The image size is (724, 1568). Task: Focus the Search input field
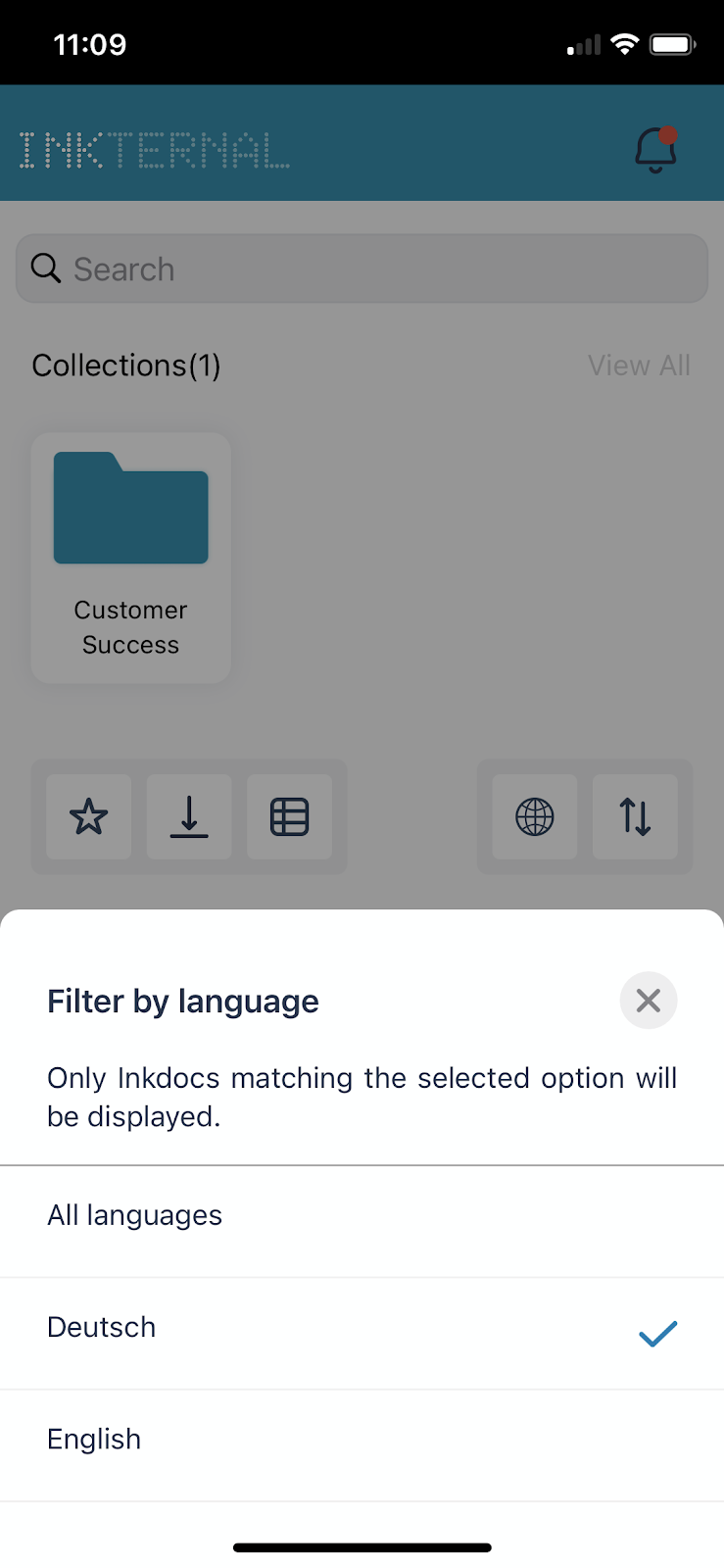click(362, 269)
